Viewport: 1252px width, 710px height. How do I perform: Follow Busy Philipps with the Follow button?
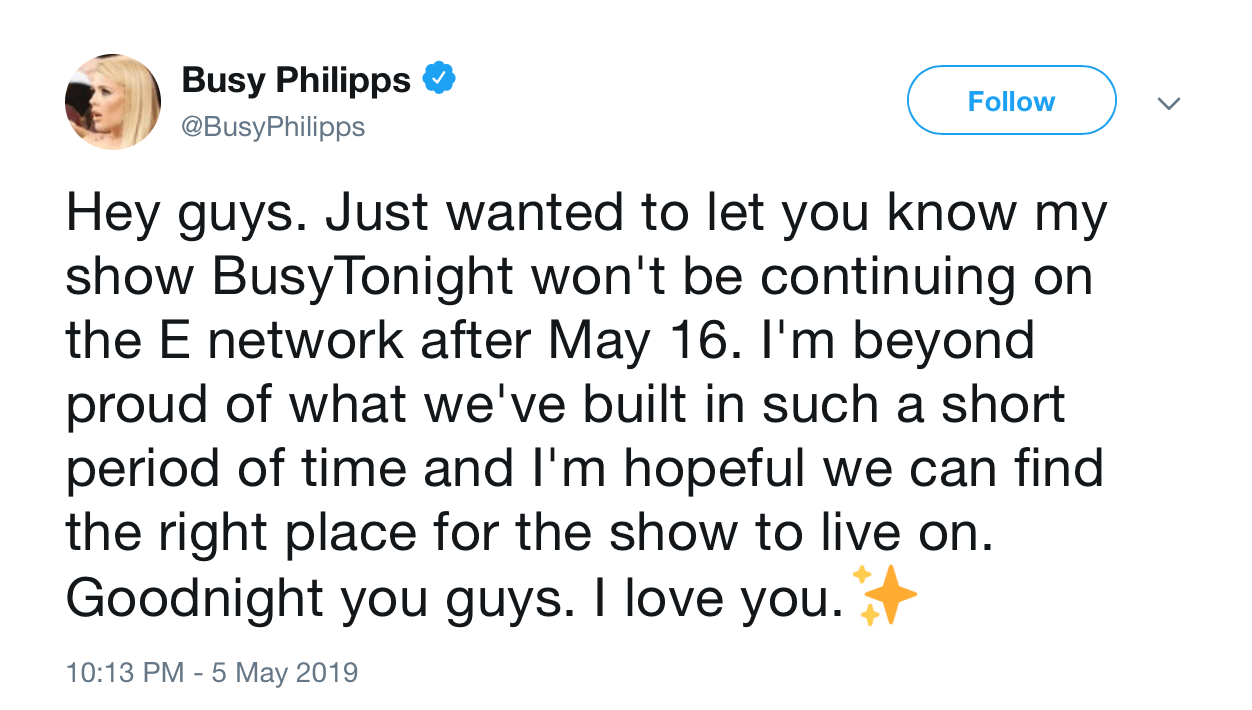1011,101
